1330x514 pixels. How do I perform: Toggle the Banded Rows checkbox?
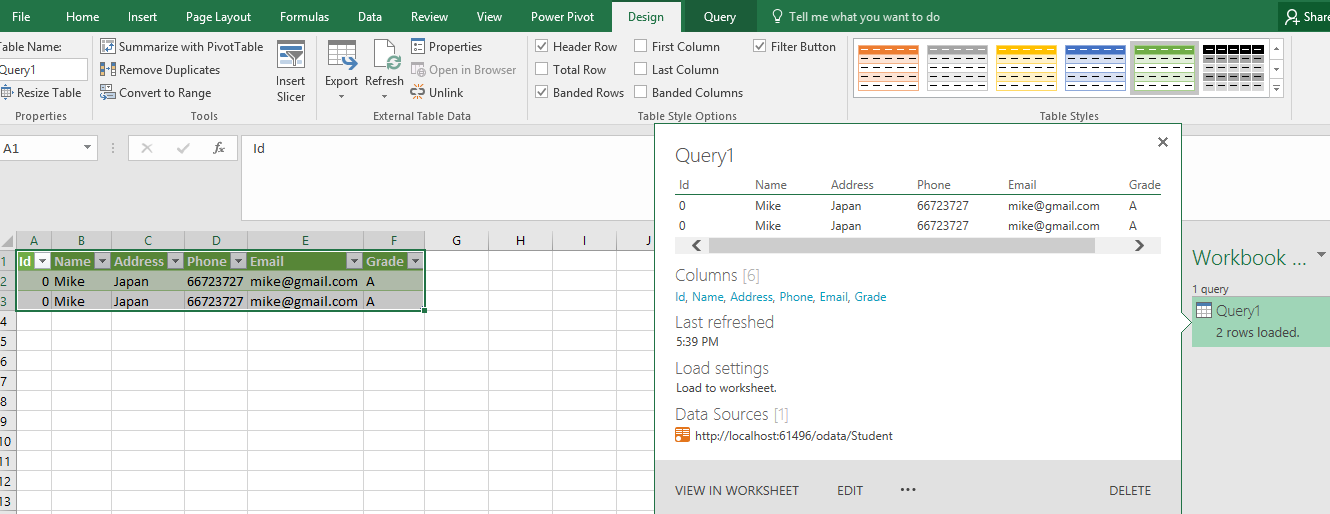(541, 93)
